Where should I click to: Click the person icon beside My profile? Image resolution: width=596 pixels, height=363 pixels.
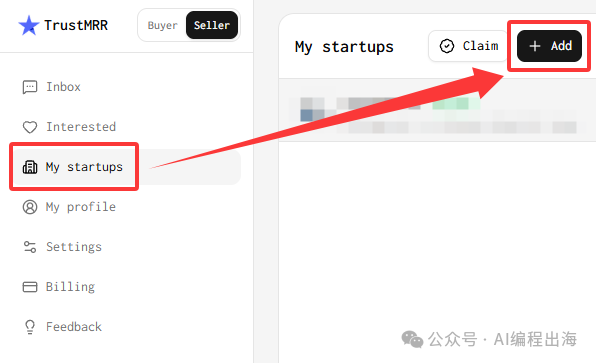[30, 207]
